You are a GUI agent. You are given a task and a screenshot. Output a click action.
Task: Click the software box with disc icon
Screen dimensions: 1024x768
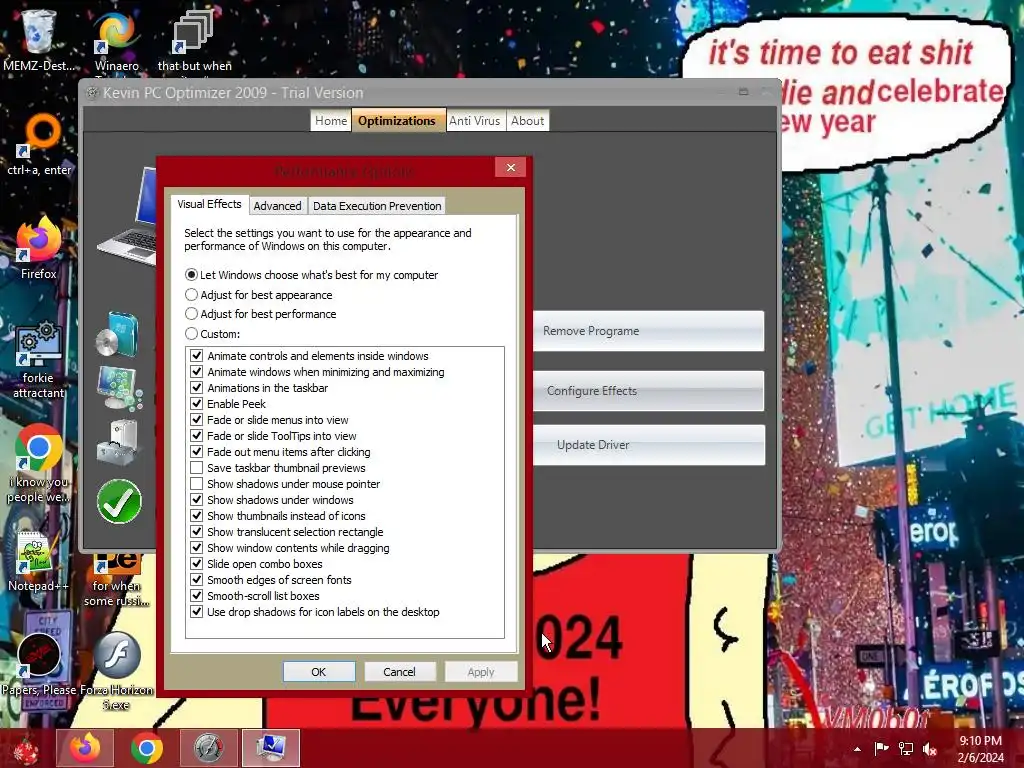(118, 334)
